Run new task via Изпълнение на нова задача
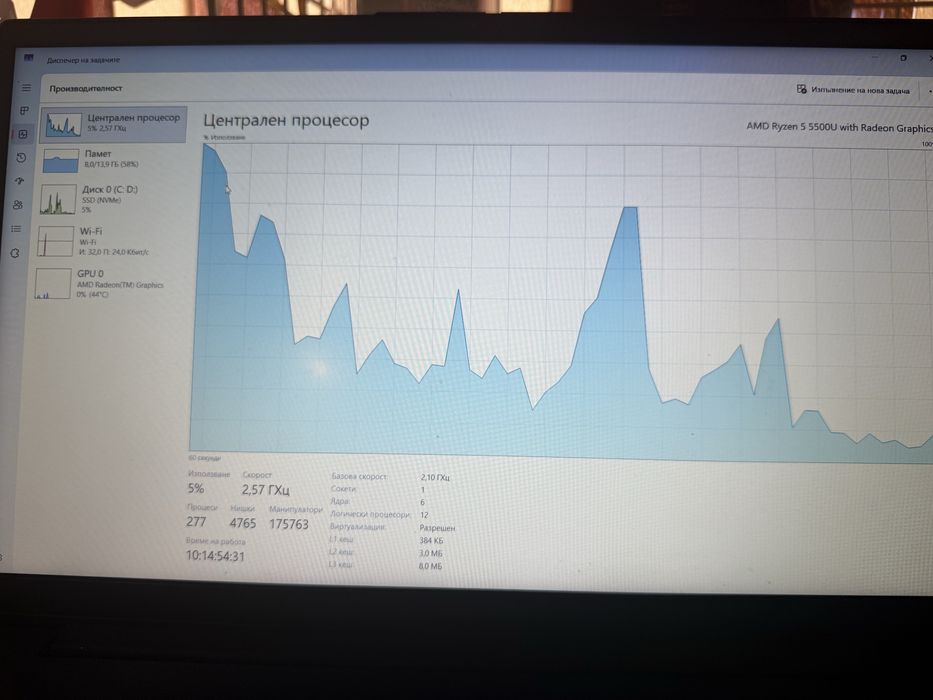The width and height of the screenshot is (933, 700). click(x=853, y=90)
